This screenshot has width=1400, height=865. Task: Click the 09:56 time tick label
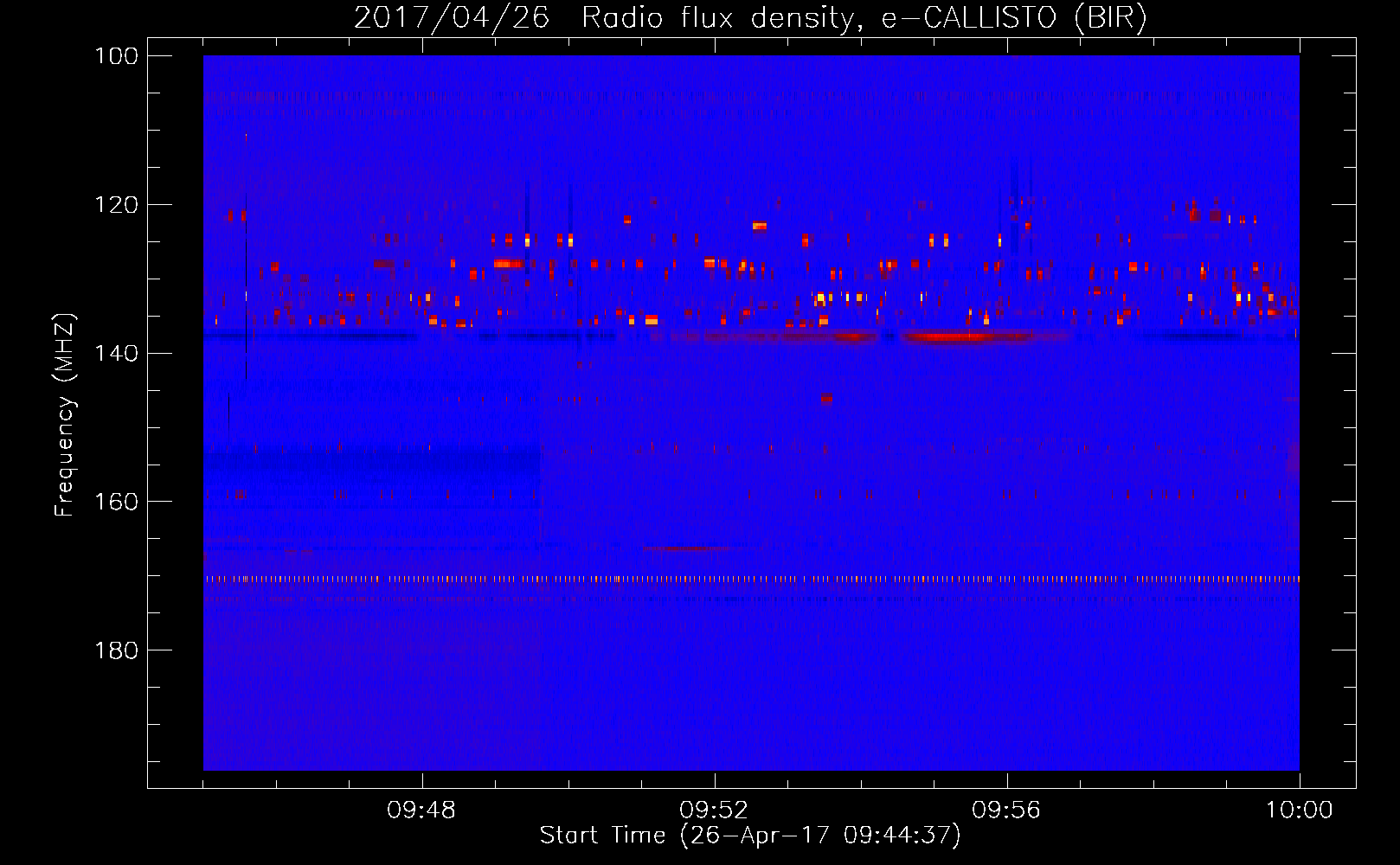(x=1006, y=811)
